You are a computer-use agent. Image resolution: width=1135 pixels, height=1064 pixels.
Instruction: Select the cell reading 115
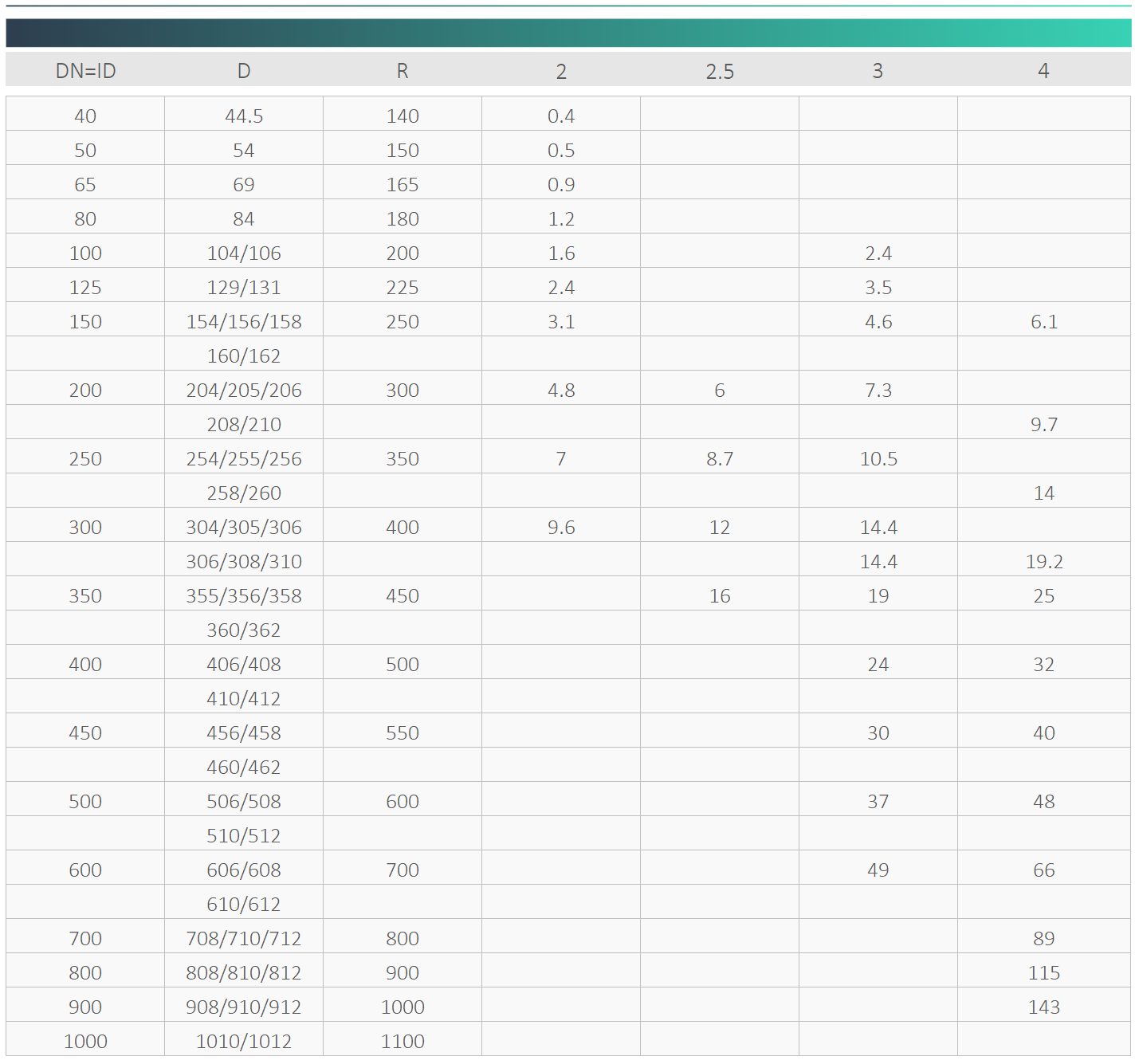(1044, 973)
